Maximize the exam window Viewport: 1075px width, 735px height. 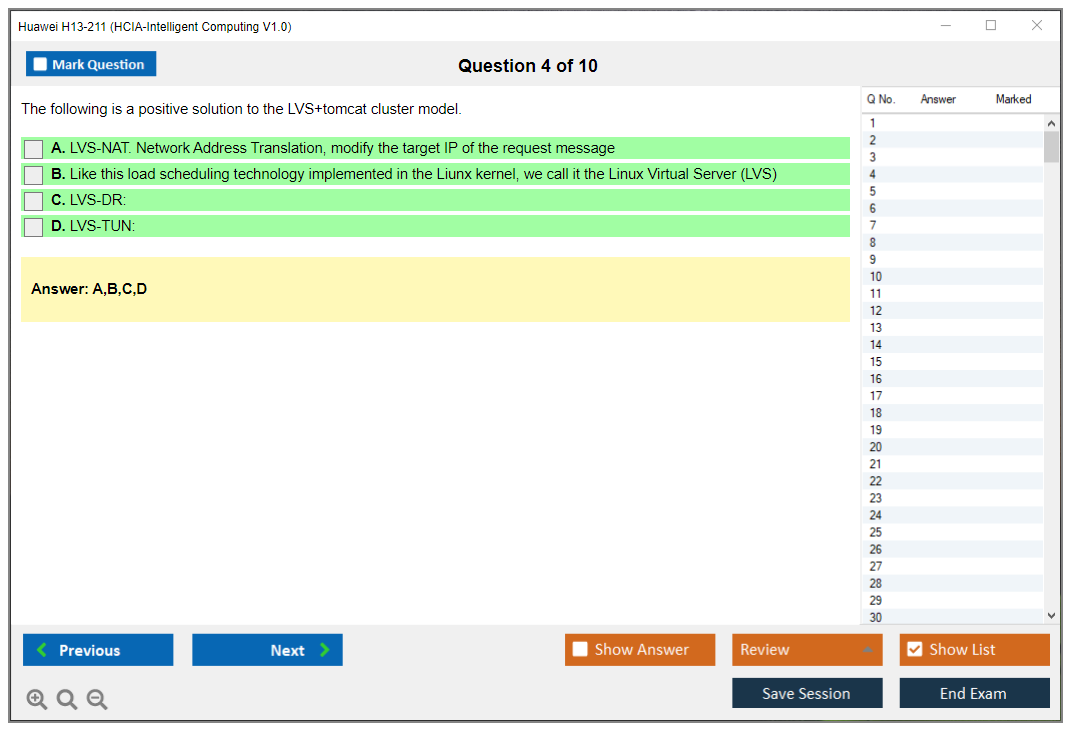[991, 26]
